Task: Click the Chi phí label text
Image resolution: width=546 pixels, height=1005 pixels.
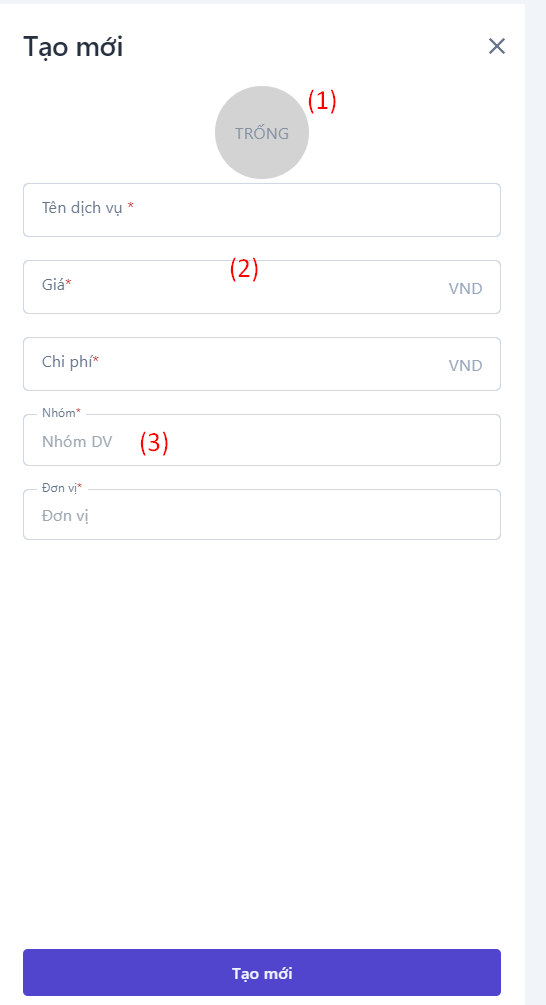Action: pyautogui.click(x=67, y=361)
